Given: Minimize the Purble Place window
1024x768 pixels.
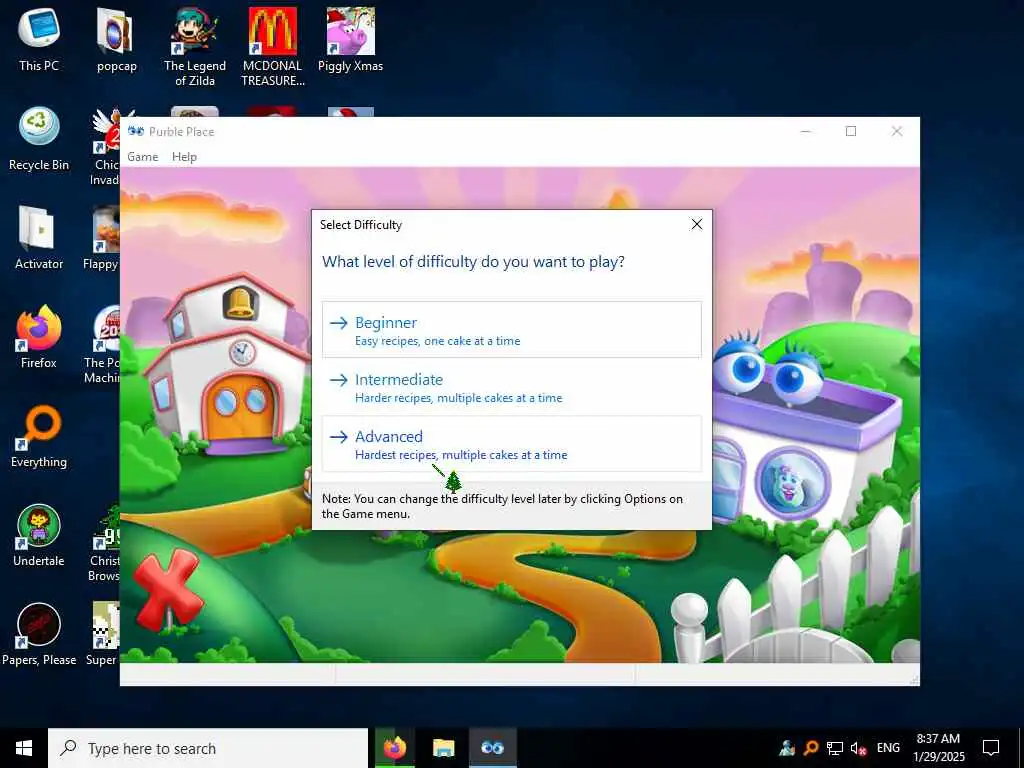Looking at the screenshot, I should click(806, 131).
